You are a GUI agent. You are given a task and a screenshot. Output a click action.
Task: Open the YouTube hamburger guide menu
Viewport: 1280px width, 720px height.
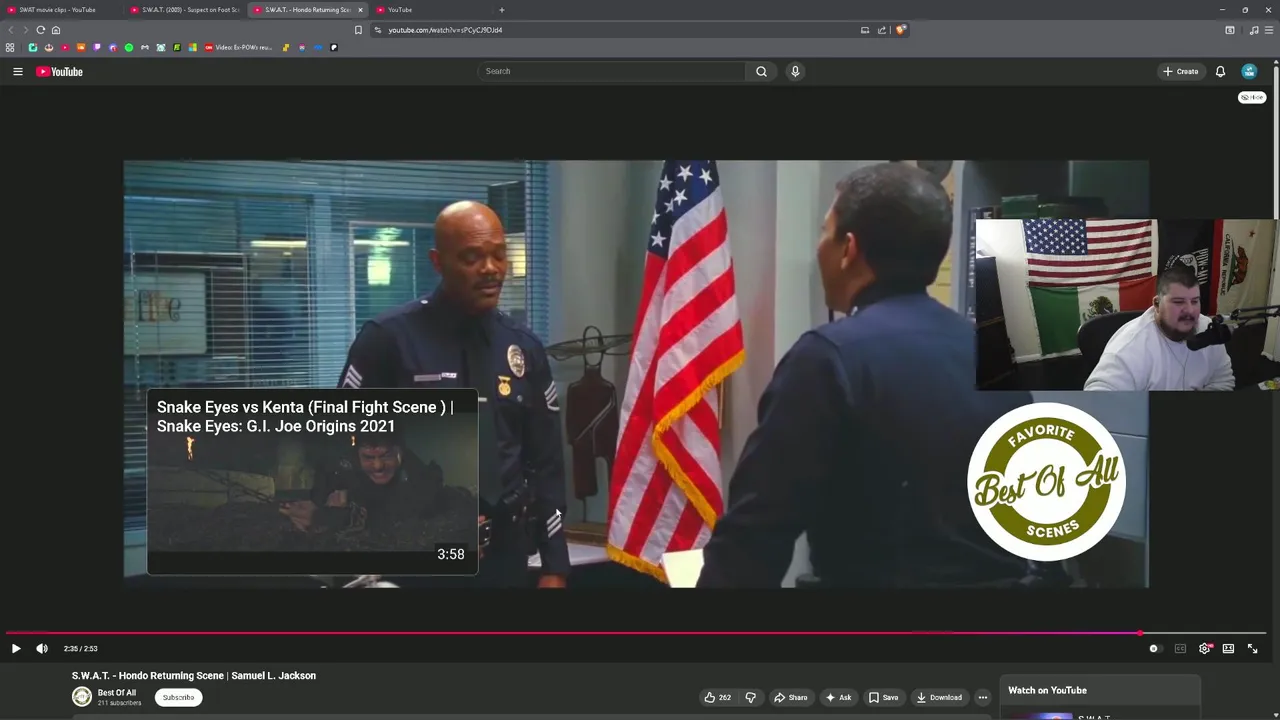click(x=17, y=71)
